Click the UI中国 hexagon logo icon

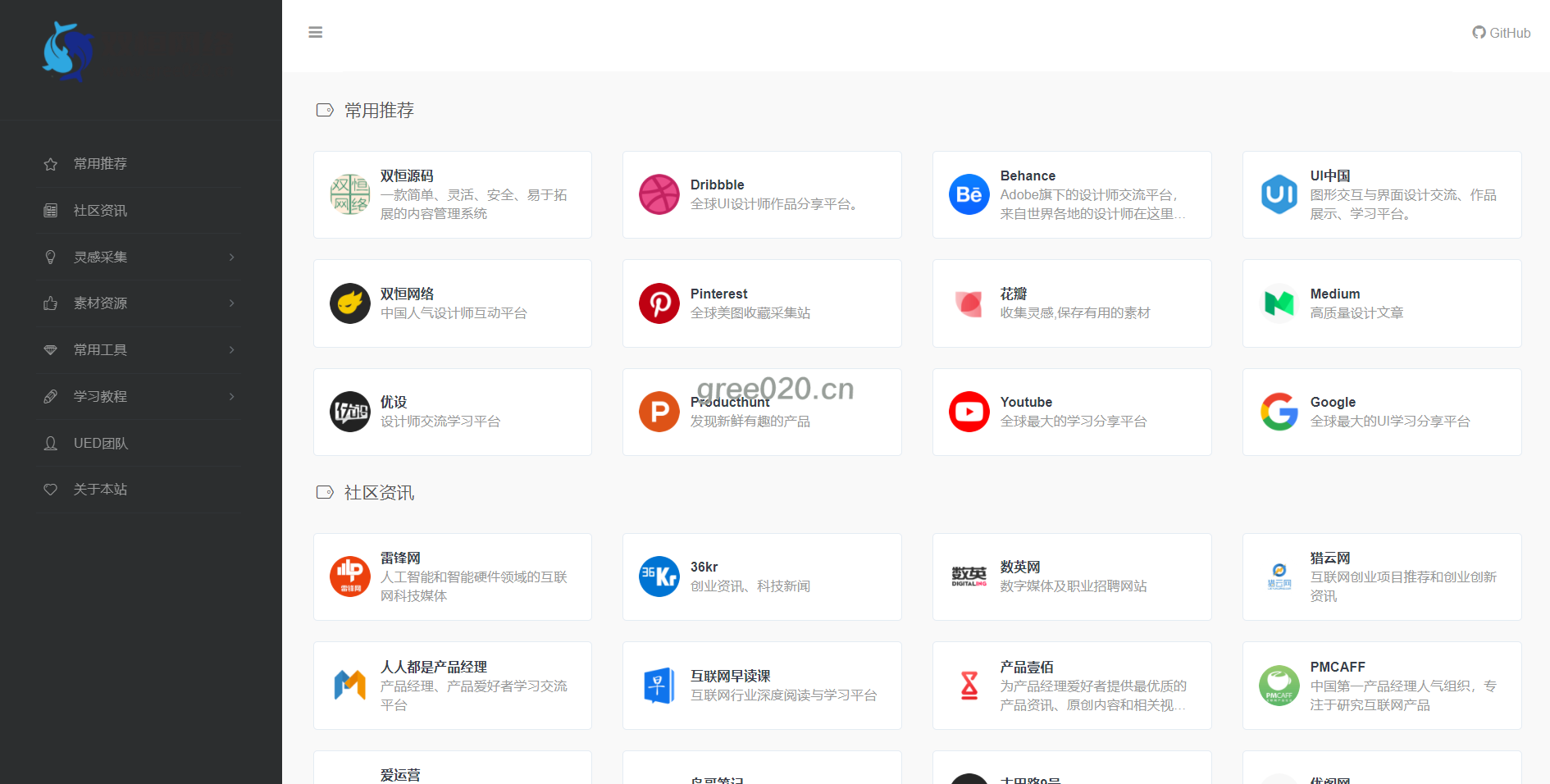click(1279, 194)
